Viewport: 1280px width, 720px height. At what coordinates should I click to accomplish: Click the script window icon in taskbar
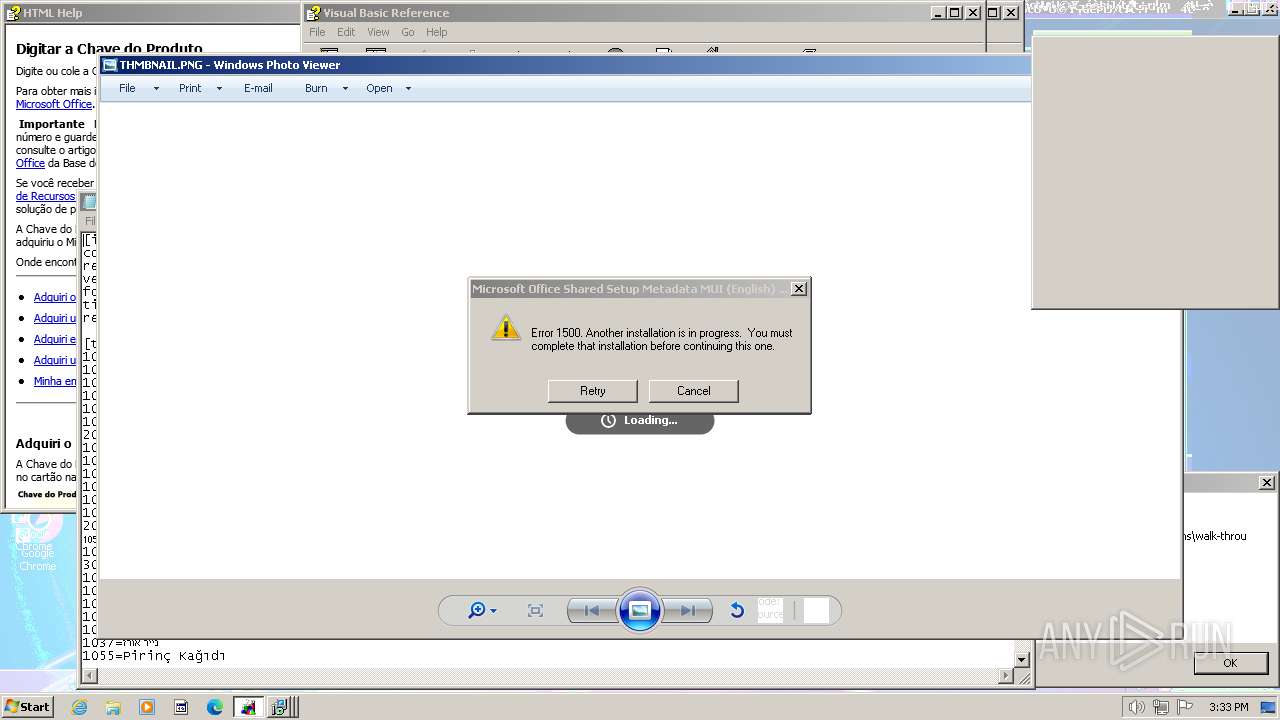point(181,707)
